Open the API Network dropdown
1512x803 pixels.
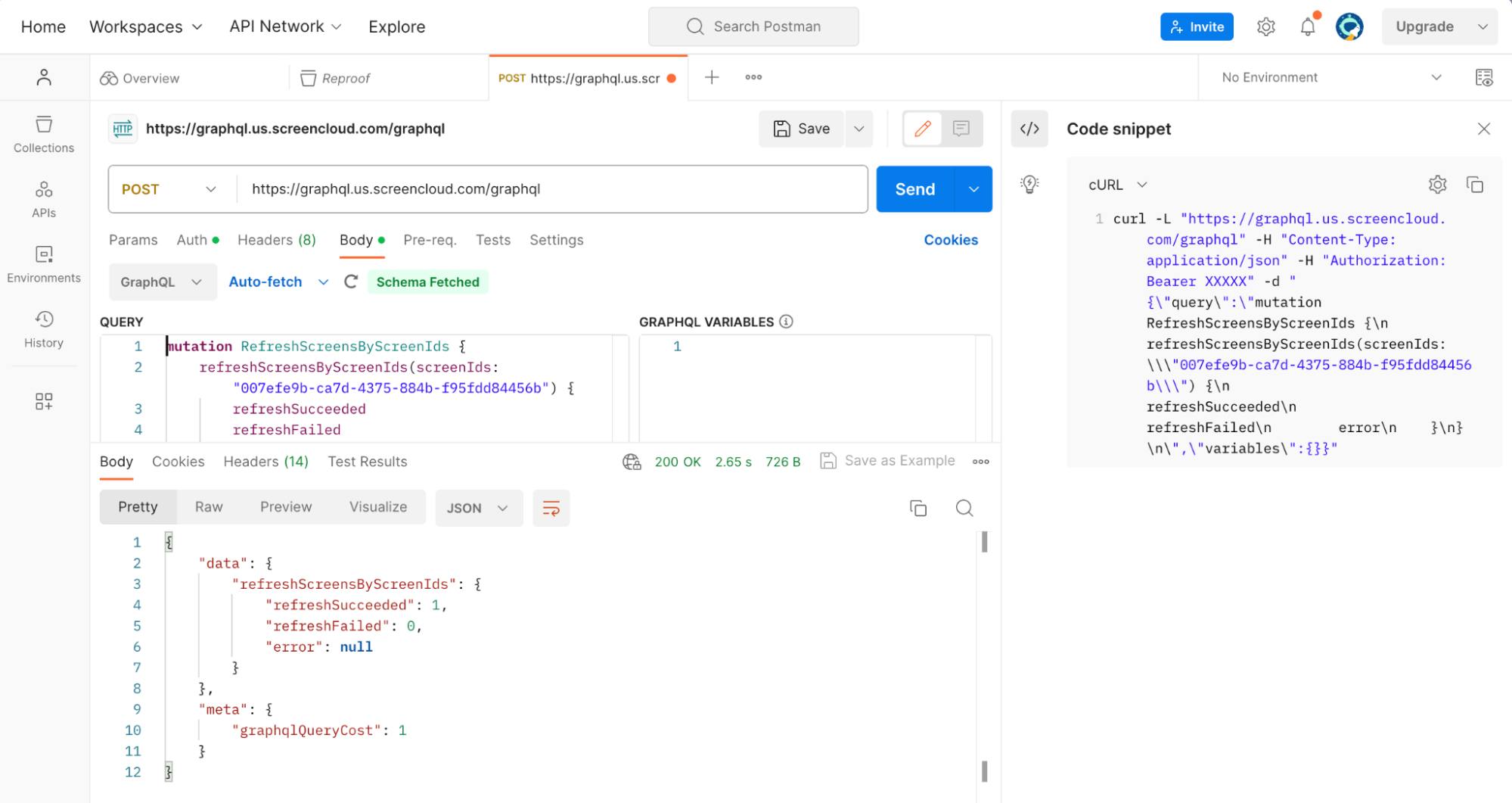[x=286, y=26]
